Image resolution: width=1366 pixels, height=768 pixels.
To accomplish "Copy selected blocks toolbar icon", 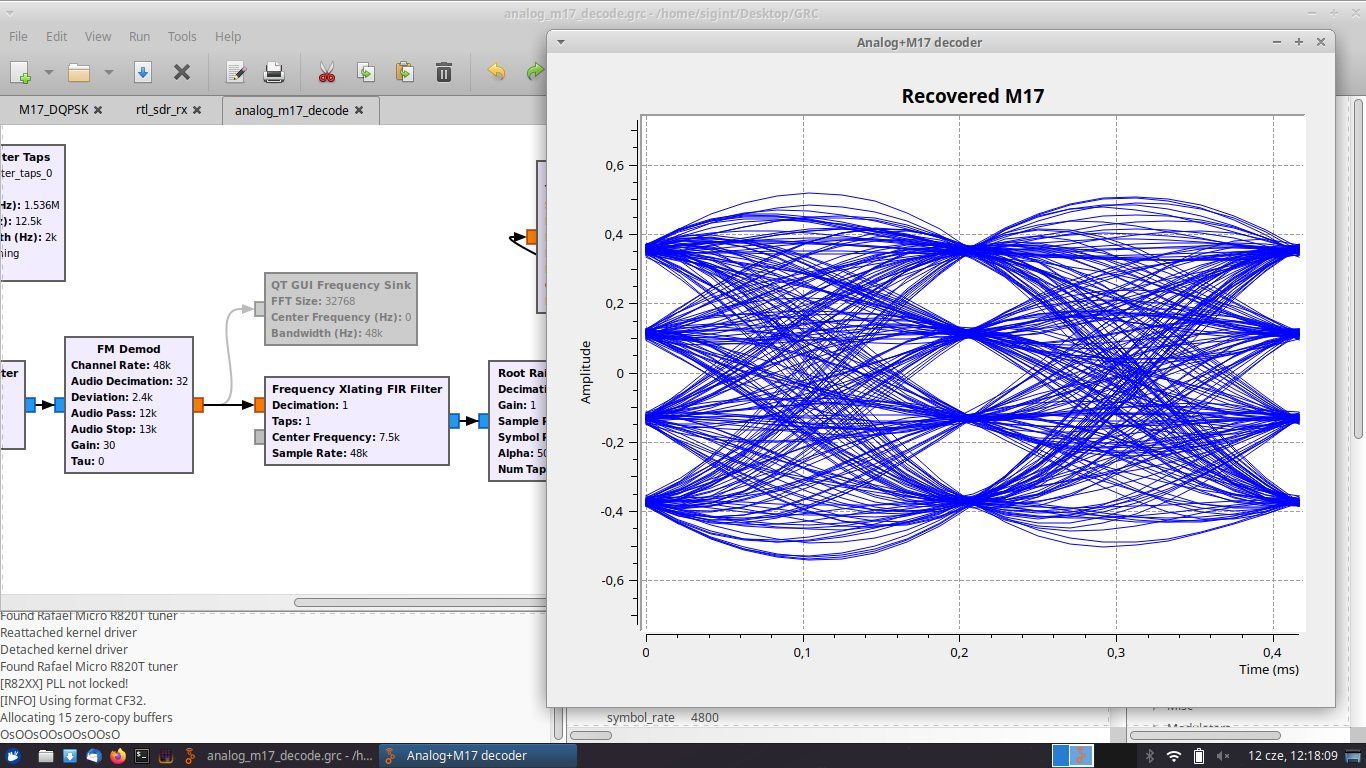I will [x=366, y=72].
